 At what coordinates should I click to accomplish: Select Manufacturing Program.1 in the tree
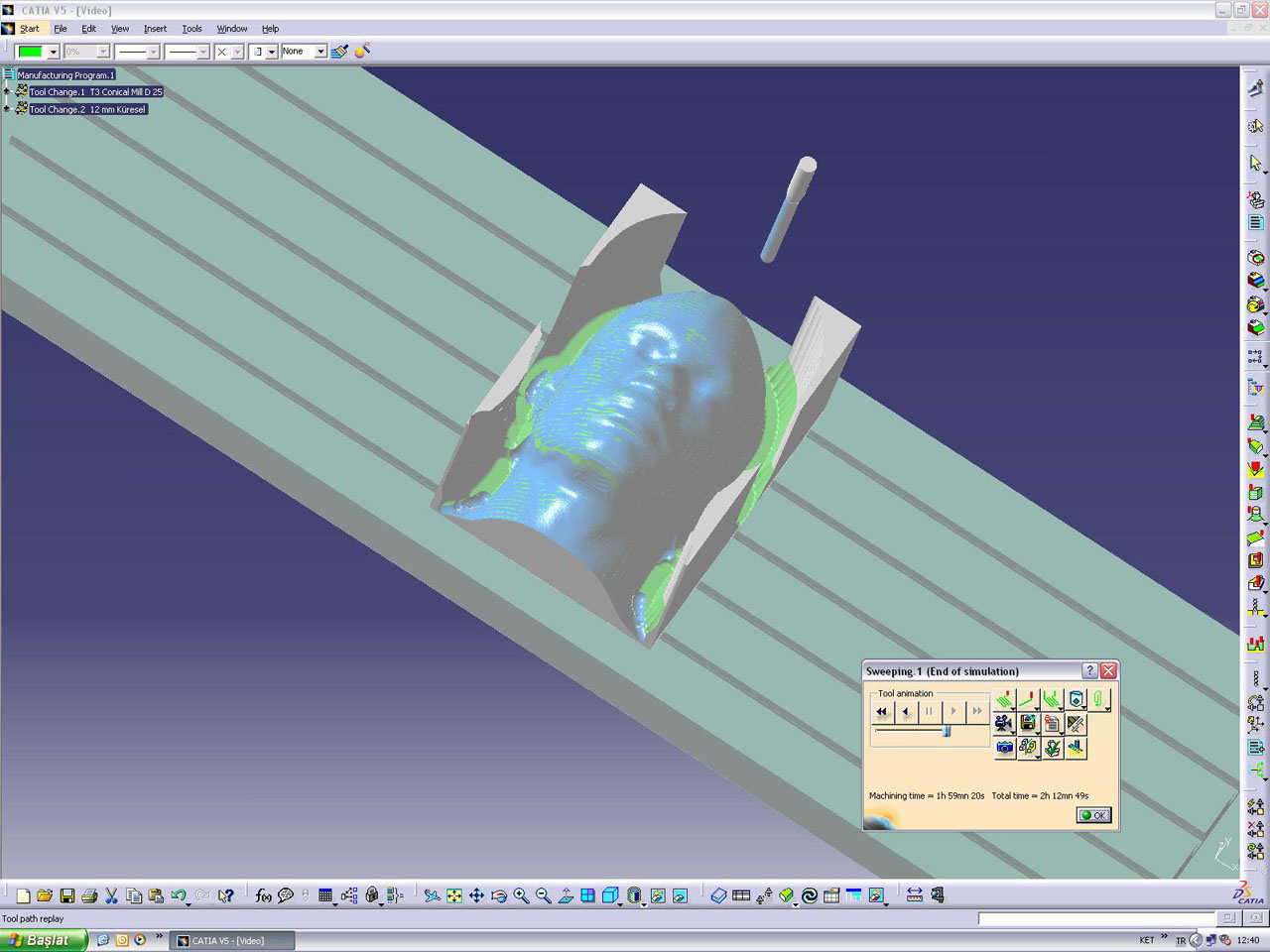(x=65, y=75)
